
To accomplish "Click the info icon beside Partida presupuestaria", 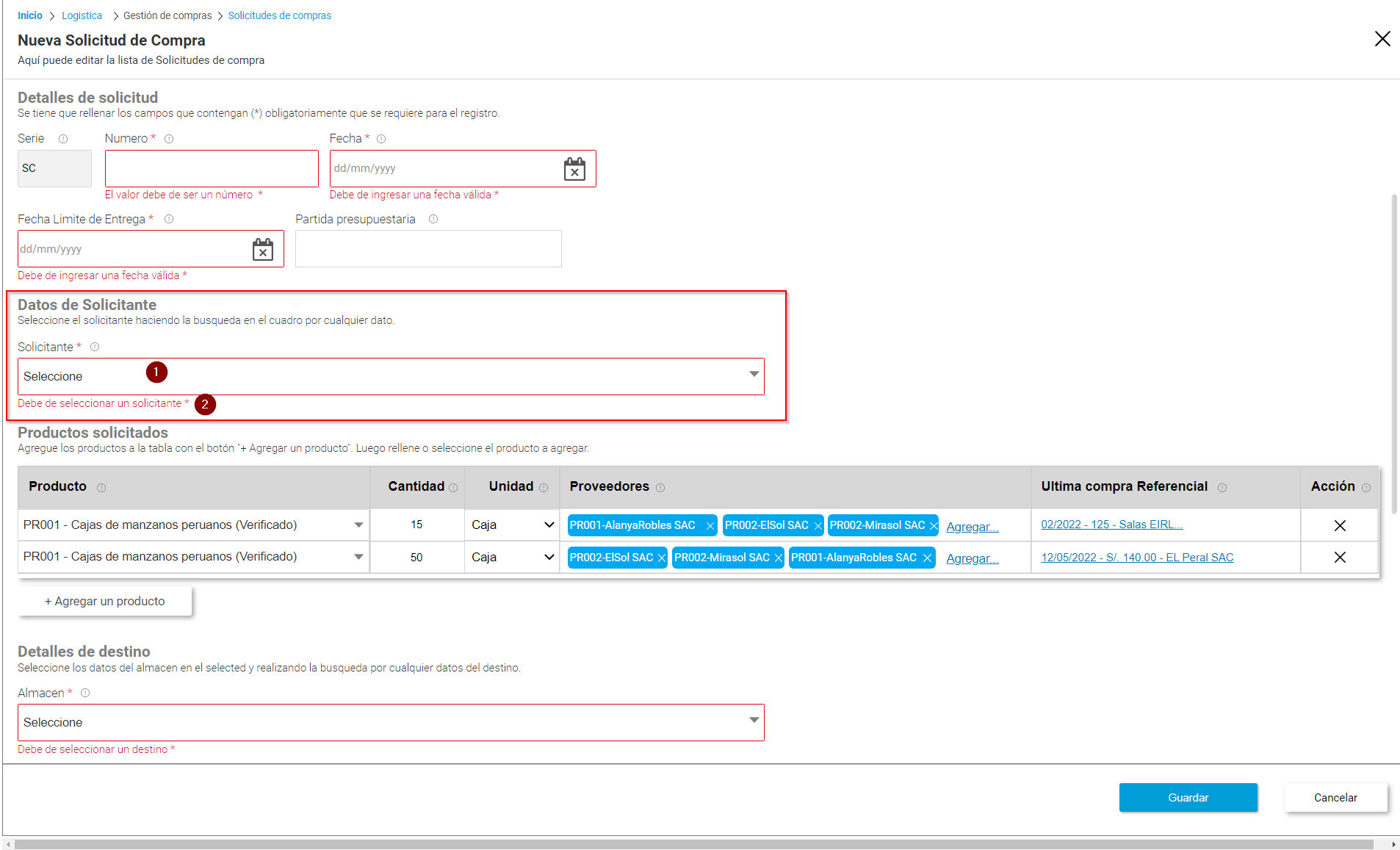I will (433, 219).
